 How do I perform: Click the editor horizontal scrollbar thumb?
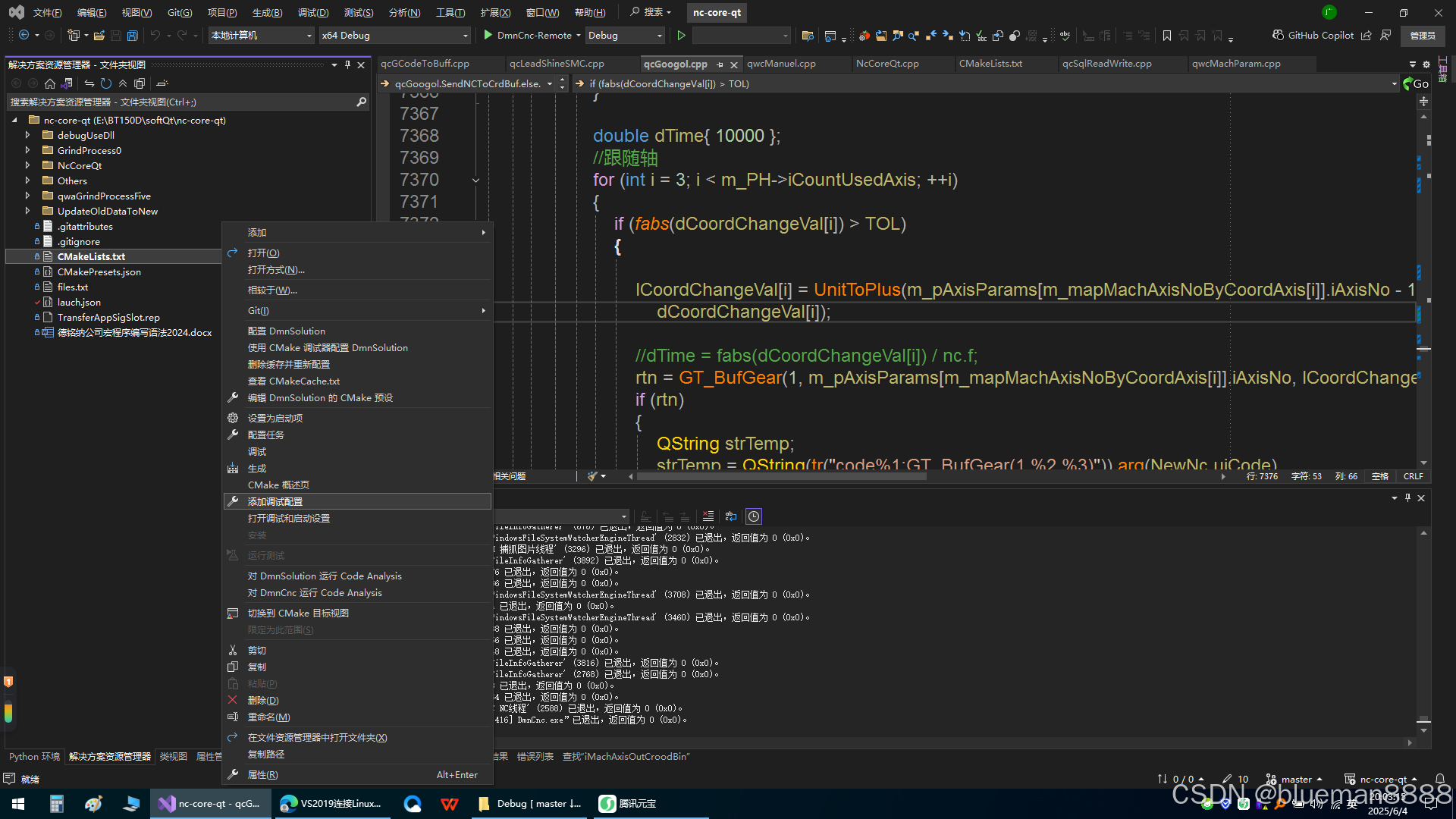[x=781, y=476]
